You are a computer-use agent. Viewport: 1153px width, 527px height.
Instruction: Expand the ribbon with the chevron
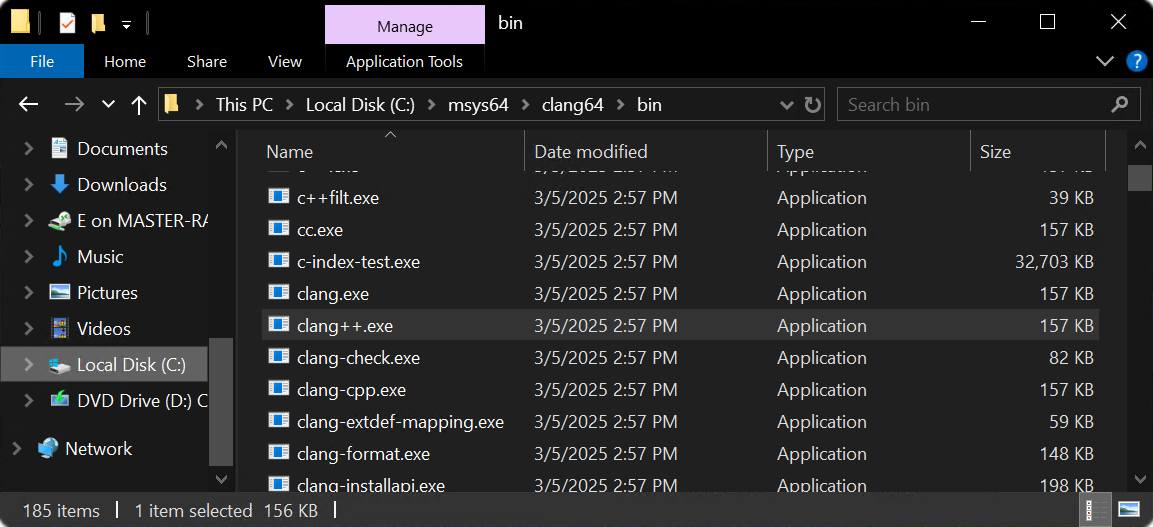point(1104,61)
